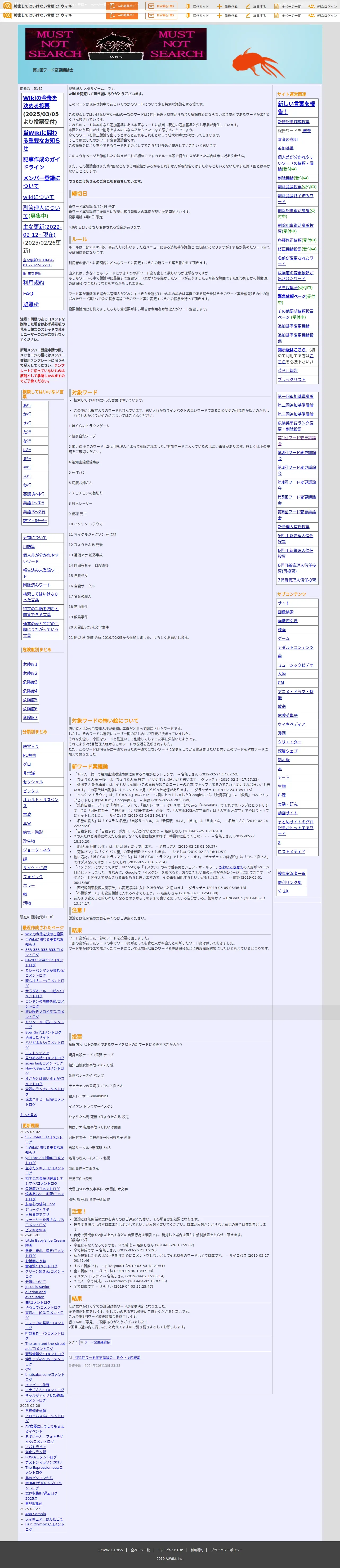Open 審査の説明 link
Screen dimensions: 340x1568
coord(288,140)
